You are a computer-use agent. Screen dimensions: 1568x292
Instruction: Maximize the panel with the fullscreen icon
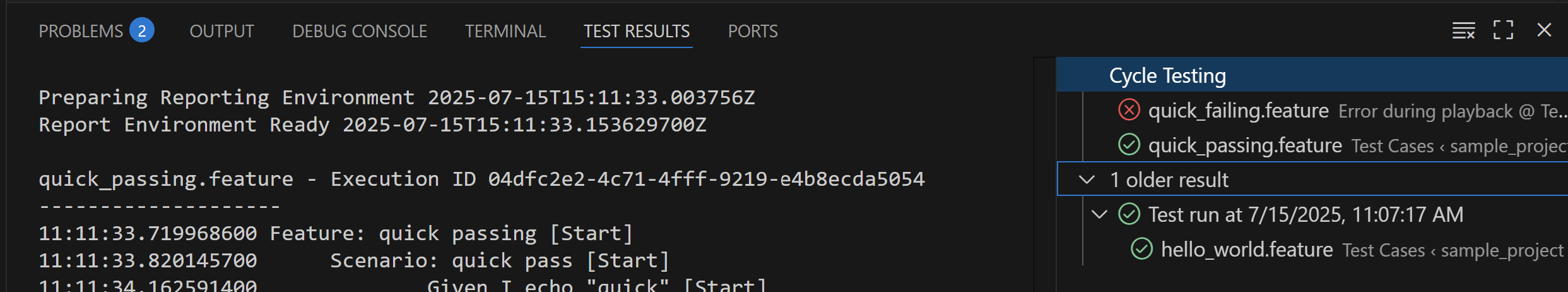coord(1503,30)
